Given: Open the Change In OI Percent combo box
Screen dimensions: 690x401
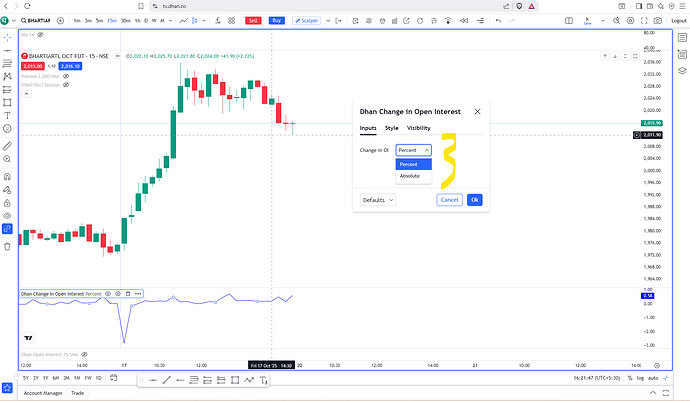Looking at the screenshot, I should 413,150.
